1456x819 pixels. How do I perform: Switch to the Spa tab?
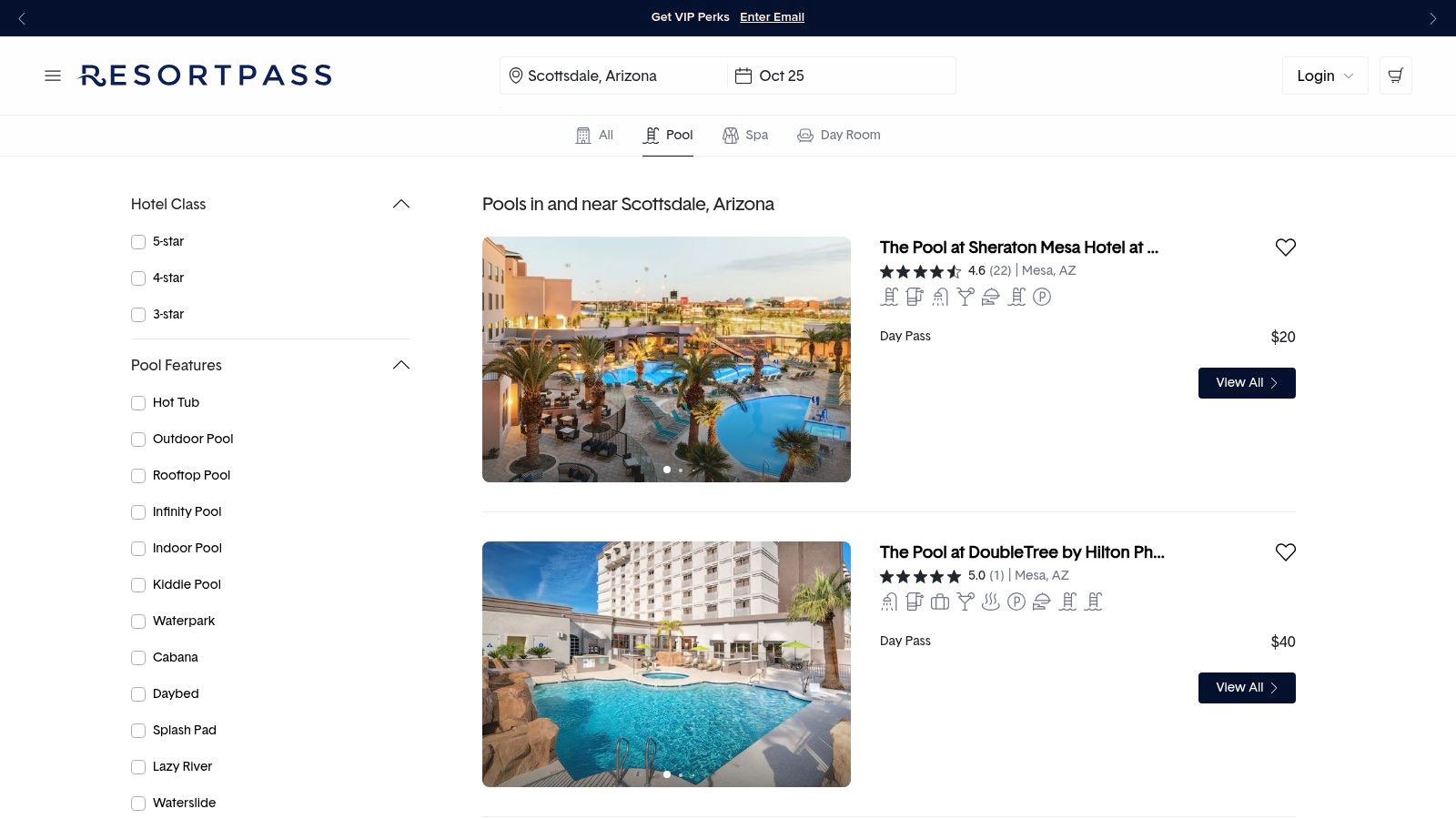tap(745, 136)
